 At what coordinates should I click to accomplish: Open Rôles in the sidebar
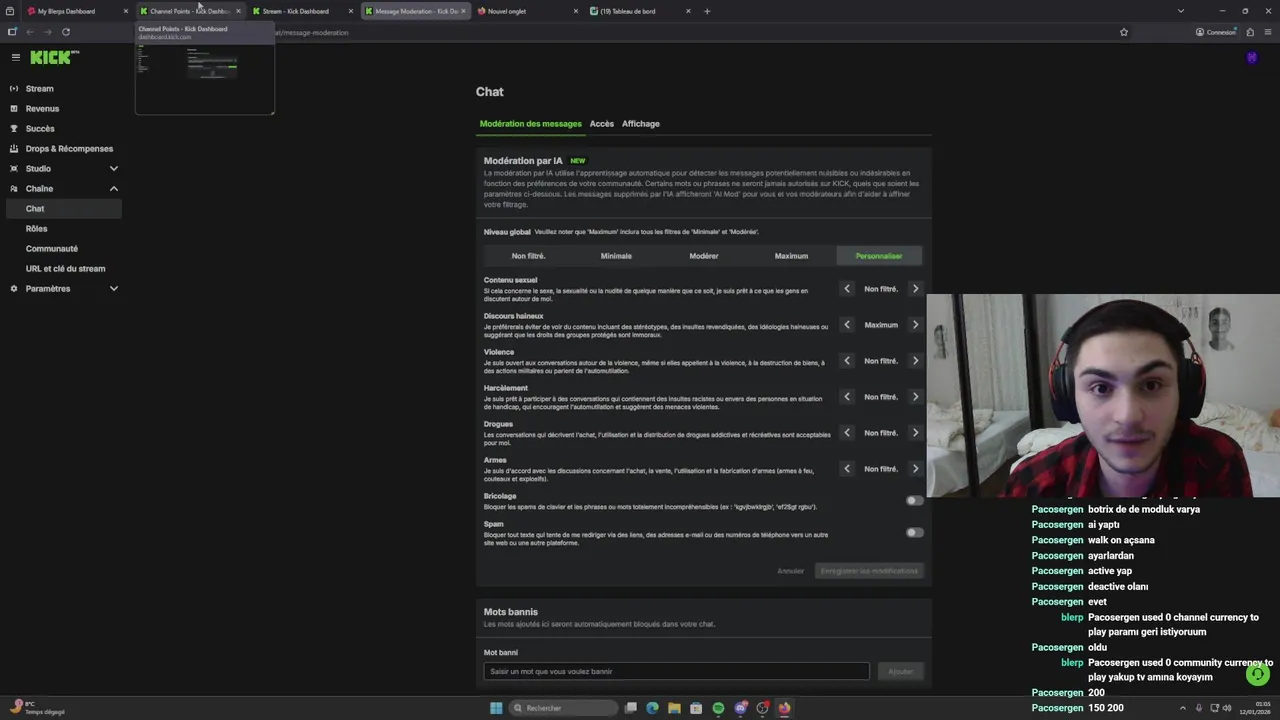[x=36, y=228]
